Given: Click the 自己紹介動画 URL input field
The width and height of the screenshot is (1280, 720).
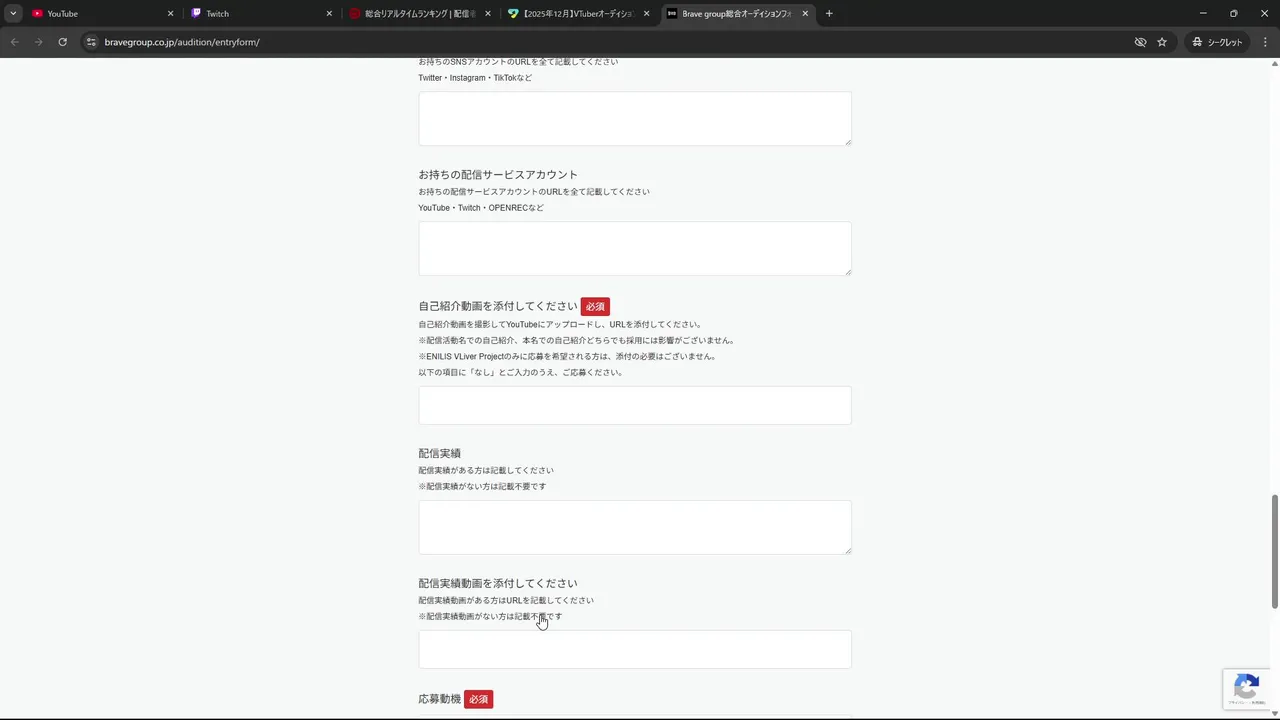Looking at the screenshot, I should pyautogui.click(x=635, y=405).
